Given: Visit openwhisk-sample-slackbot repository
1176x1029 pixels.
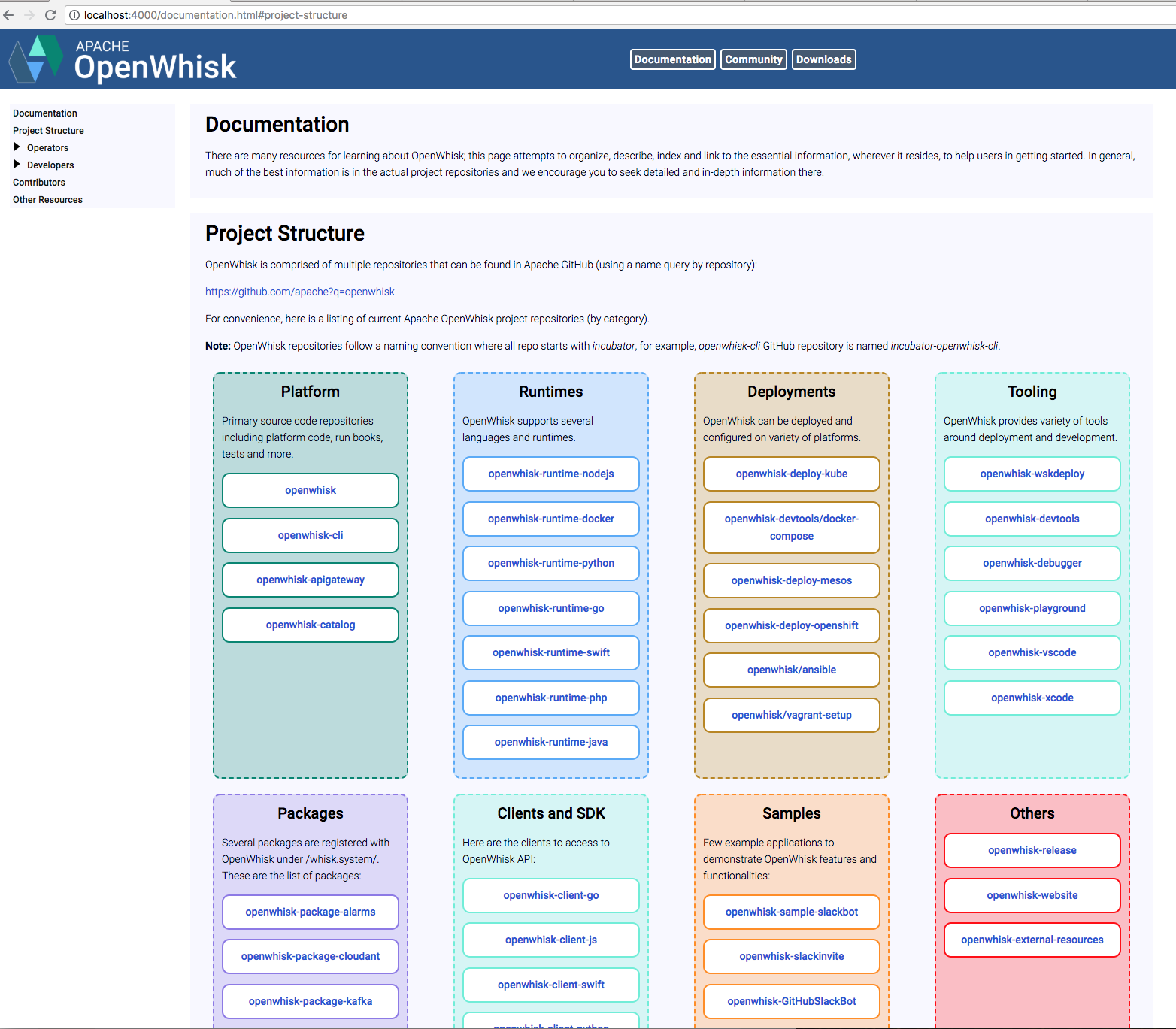Looking at the screenshot, I should [x=792, y=912].
